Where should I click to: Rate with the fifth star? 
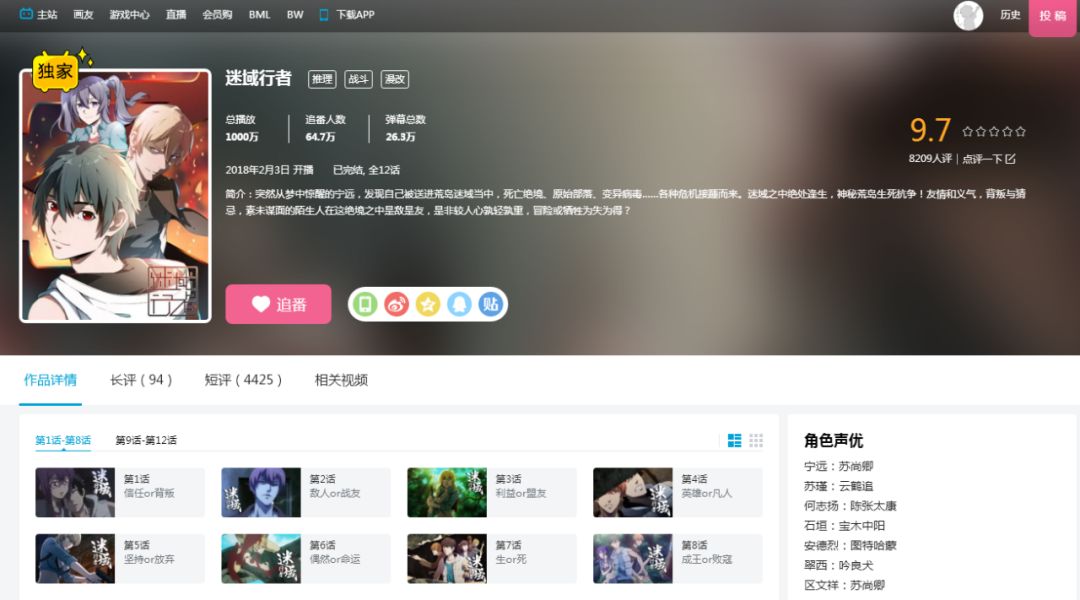(1021, 131)
